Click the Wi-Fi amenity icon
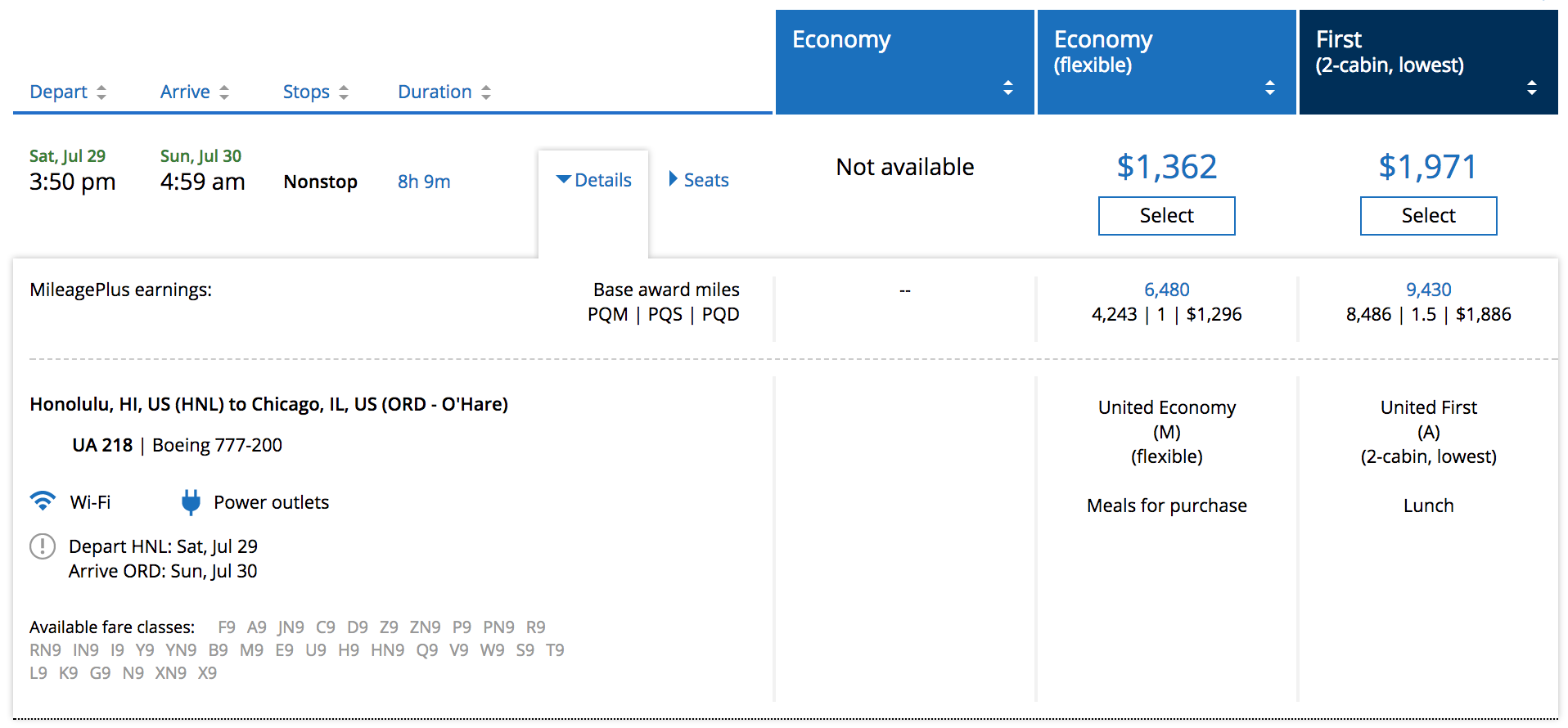This screenshot has width=1568, height=728. click(43, 501)
